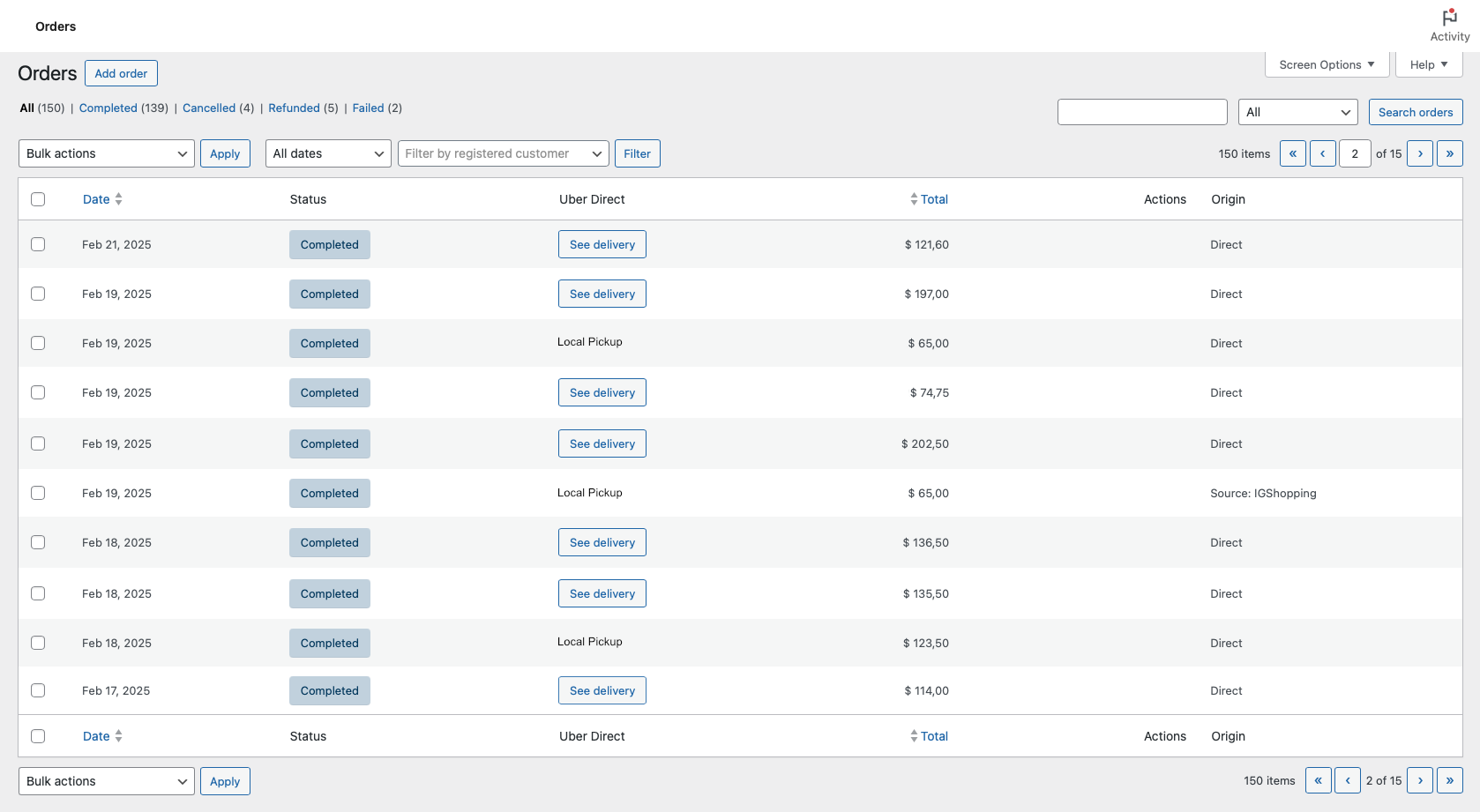Open the All dates filter dropdown
1480x812 pixels.
pos(327,153)
